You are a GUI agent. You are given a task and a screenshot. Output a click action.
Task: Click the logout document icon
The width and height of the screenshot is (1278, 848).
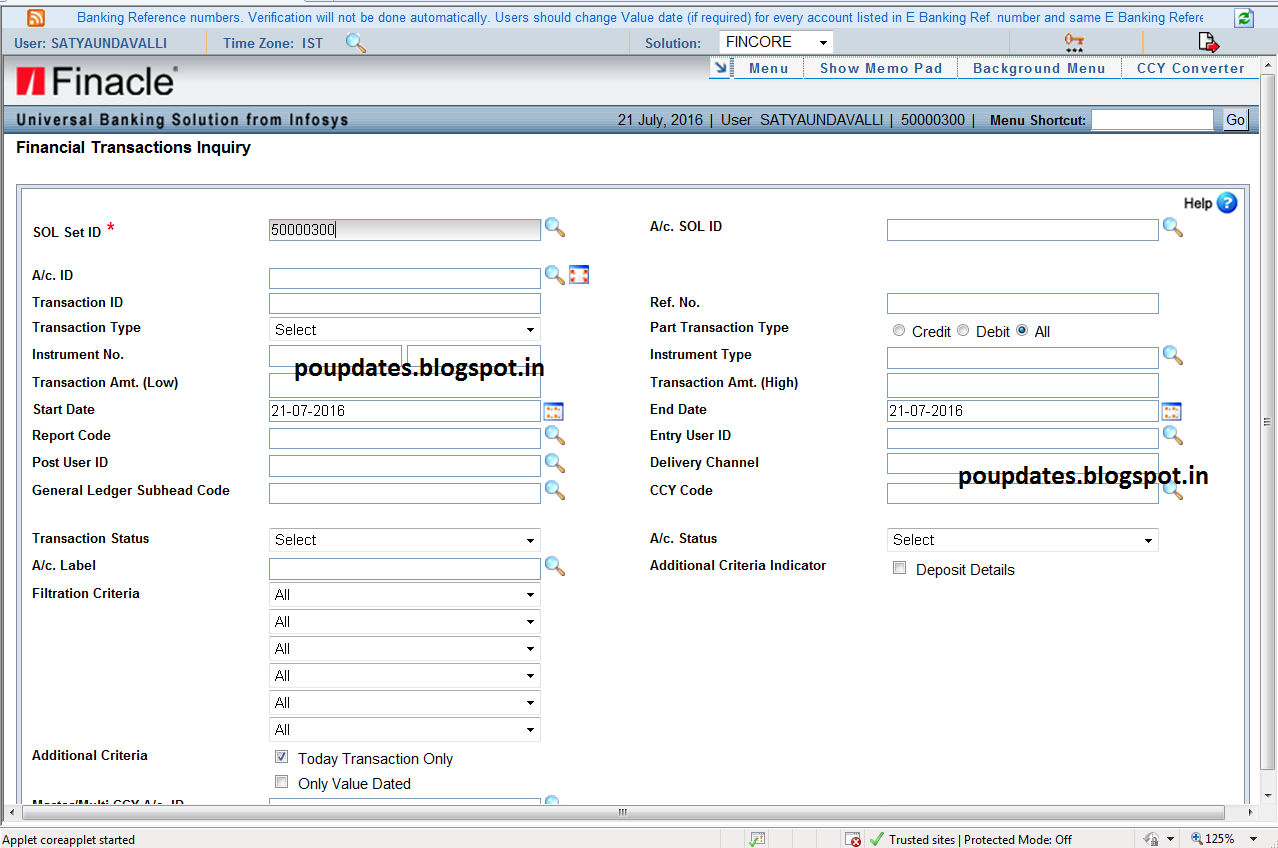(1208, 42)
